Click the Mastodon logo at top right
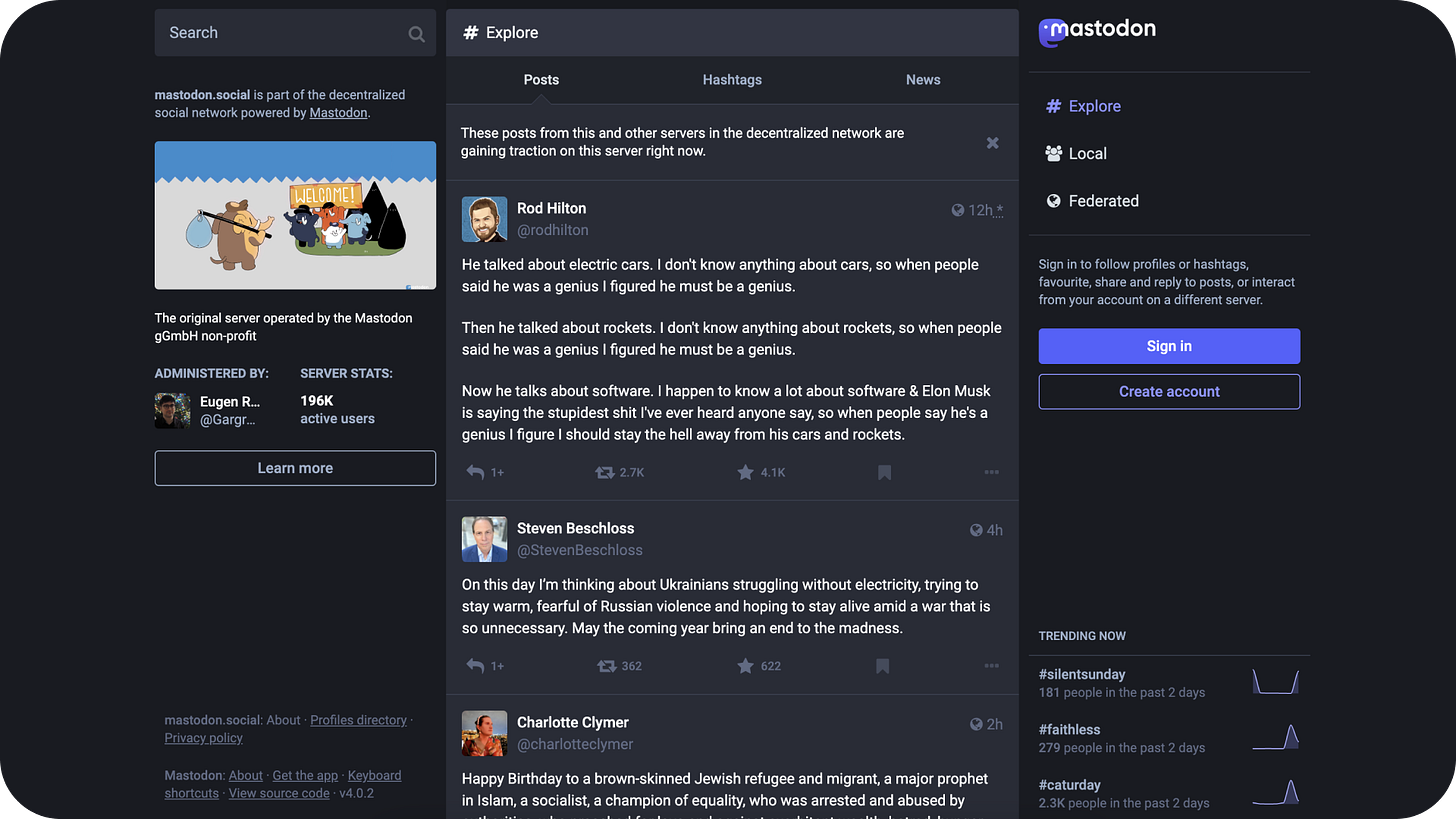The width and height of the screenshot is (1456, 819). [x=1097, y=30]
